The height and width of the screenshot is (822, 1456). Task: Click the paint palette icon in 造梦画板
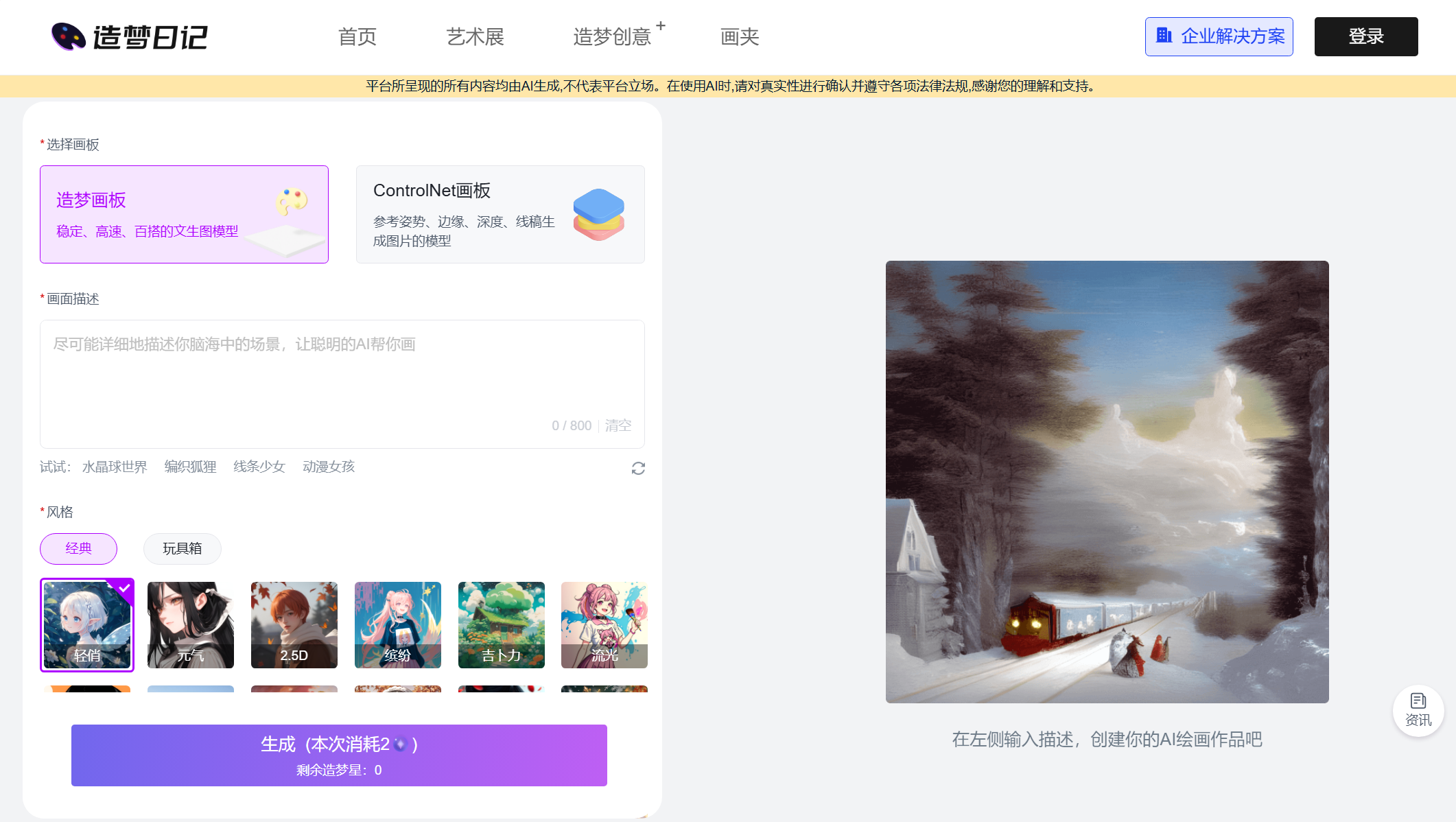point(292,201)
